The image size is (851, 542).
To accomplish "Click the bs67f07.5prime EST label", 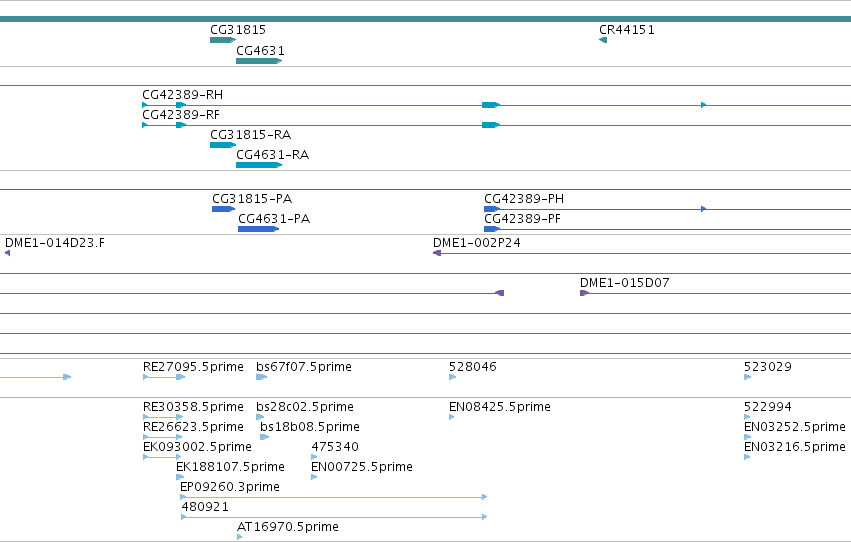I will click(x=304, y=367).
